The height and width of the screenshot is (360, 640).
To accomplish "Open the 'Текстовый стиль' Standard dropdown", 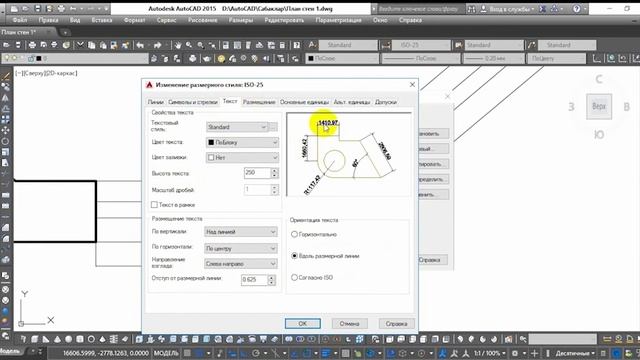I will tap(237, 127).
